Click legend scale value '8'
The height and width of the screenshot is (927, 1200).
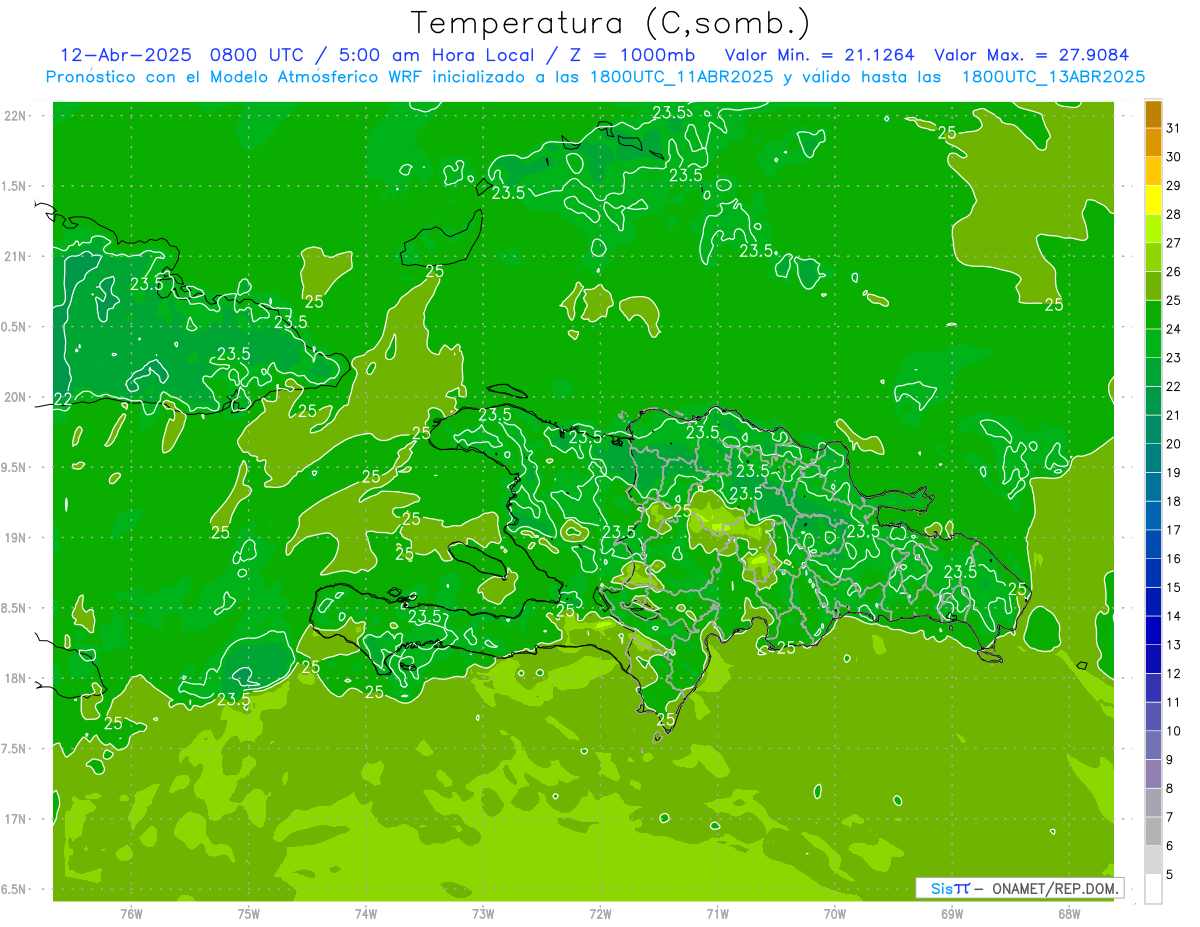[x=1170, y=789]
